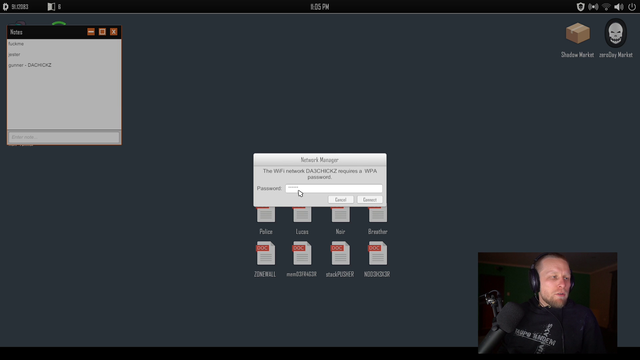This screenshot has width=640, height=360.
Task: Open the ZONEWALL doc file
Action: click(x=265, y=253)
